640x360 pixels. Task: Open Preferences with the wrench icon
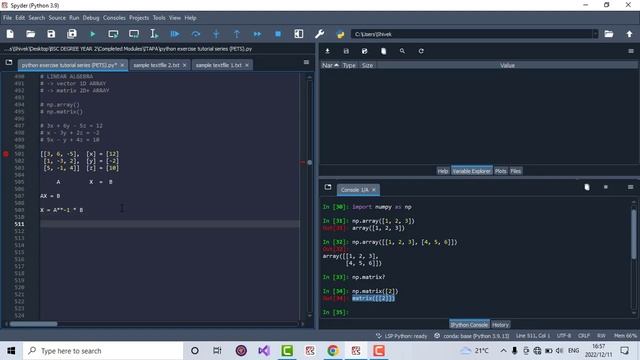320,34
